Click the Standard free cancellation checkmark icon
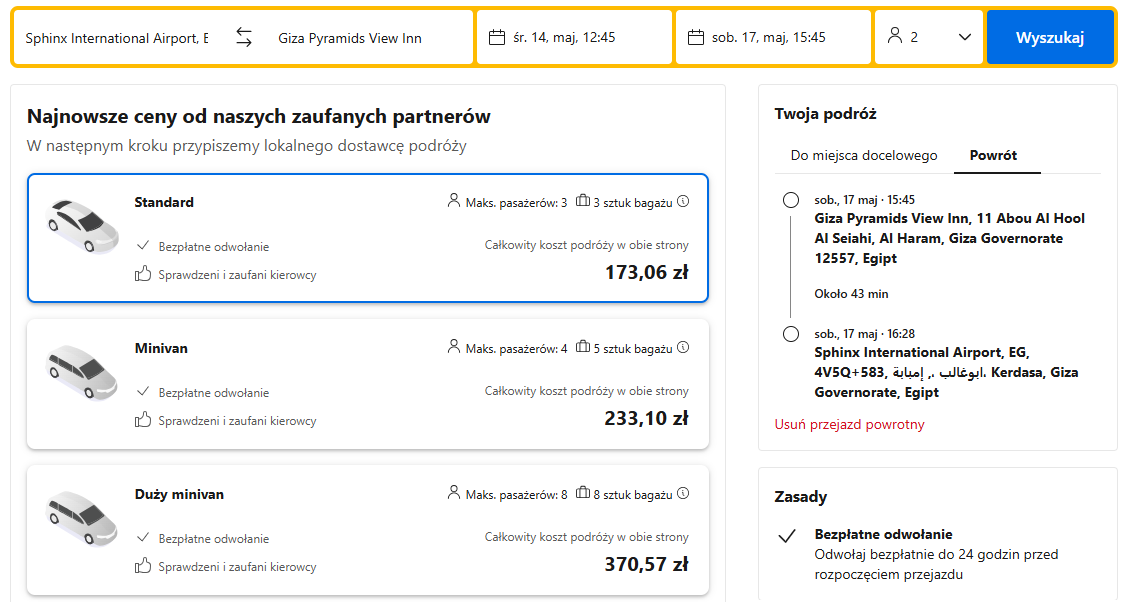The width and height of the screenshot is (1122, 602). point(143,246)
